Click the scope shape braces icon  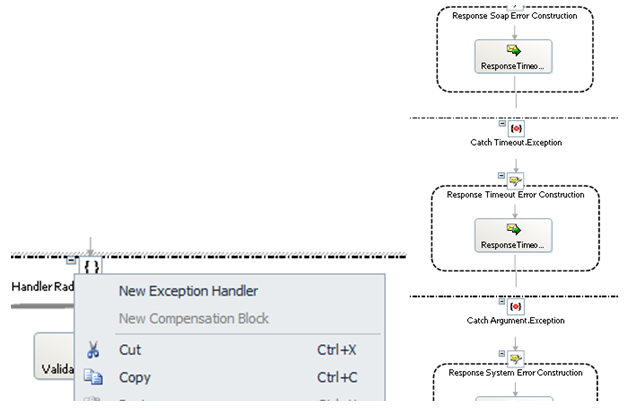click(91, 265)
